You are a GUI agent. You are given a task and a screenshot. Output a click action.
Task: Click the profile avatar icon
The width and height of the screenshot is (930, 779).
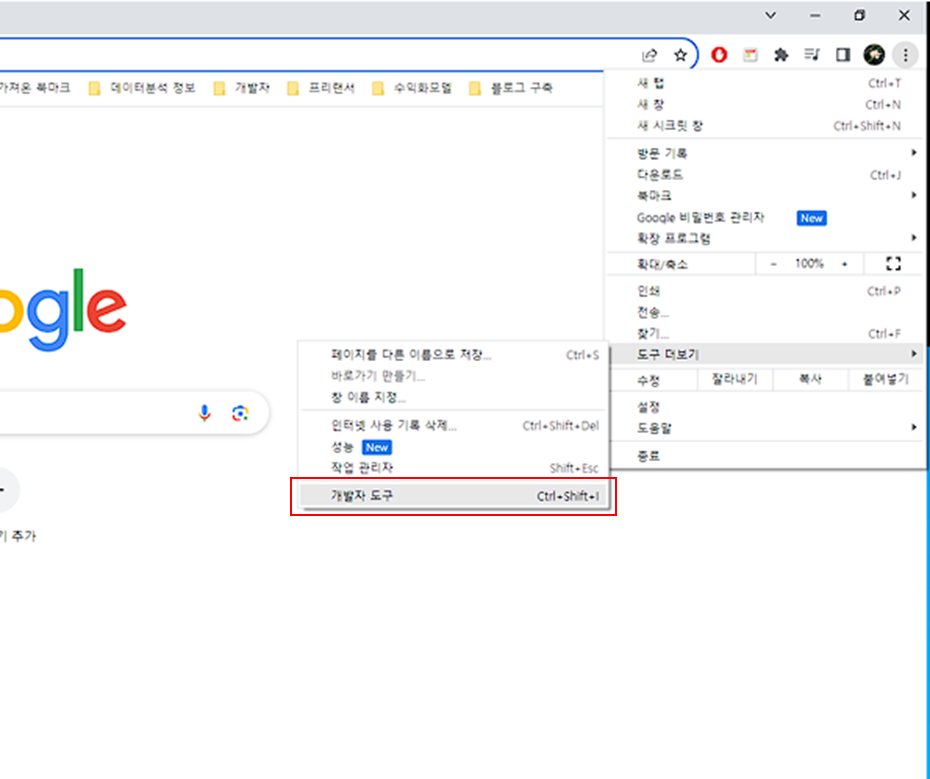pyautogui.click(x=874, y=55)
